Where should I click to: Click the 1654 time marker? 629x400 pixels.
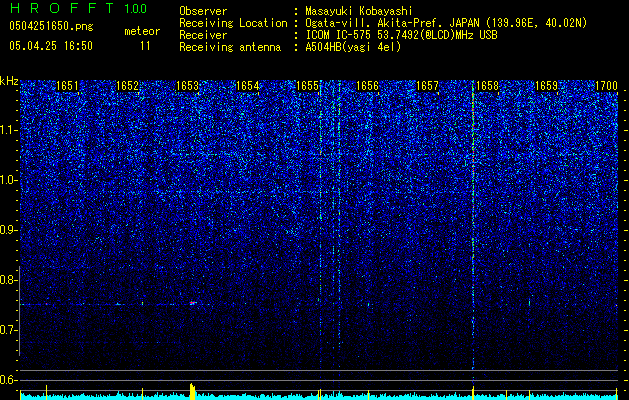click(x=248, y=86)
